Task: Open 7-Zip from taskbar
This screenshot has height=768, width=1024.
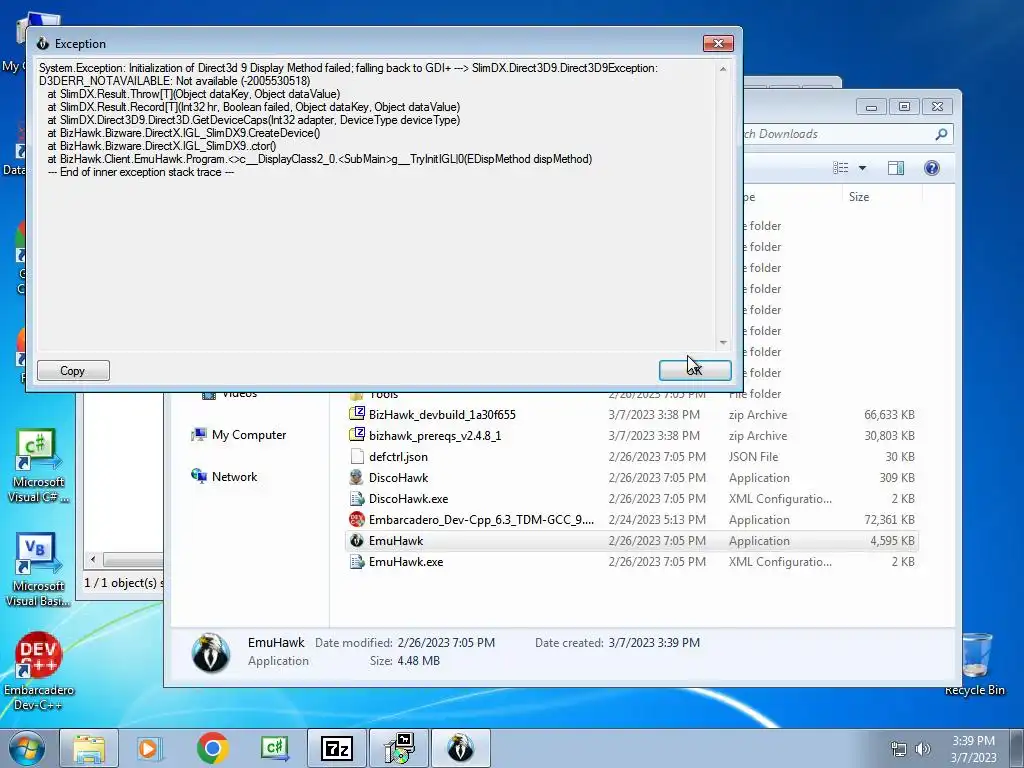Action: pos(337,748)
